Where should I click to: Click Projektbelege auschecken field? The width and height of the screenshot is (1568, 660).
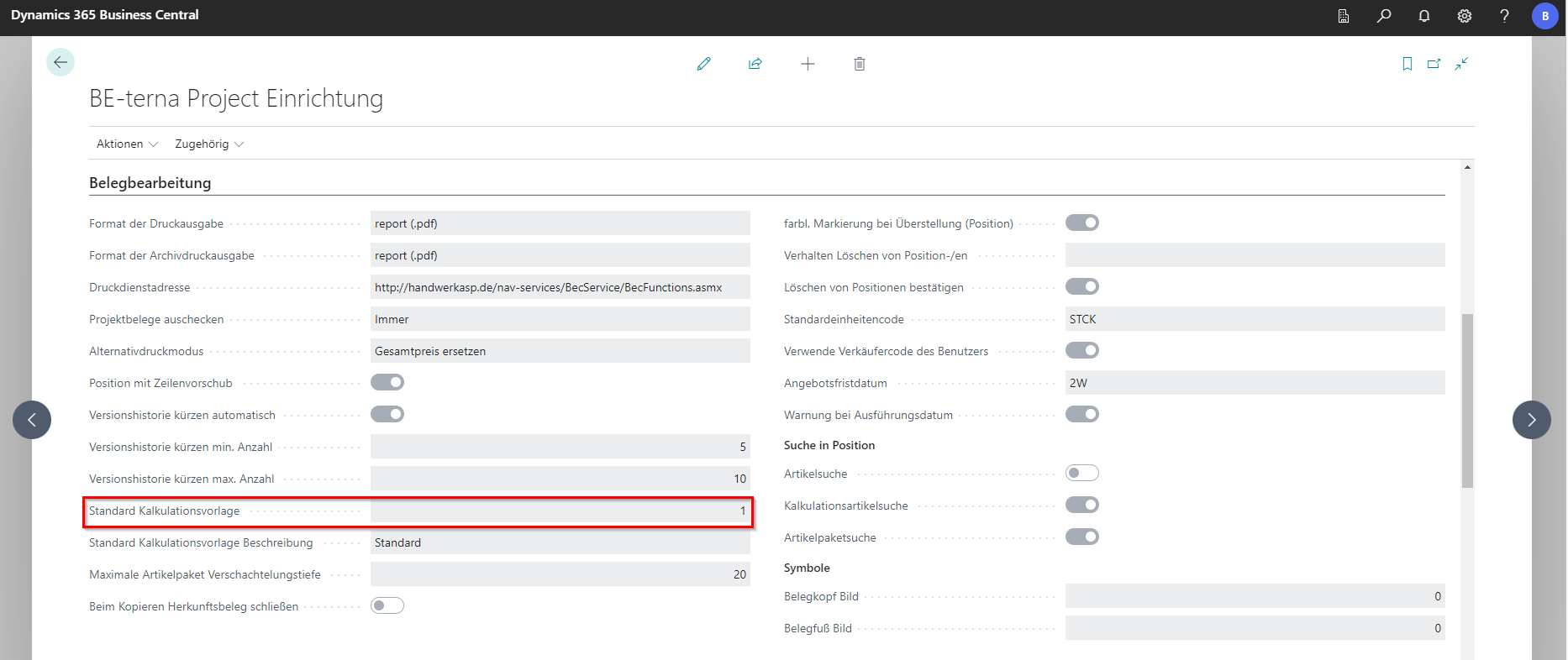pos(560,319)
